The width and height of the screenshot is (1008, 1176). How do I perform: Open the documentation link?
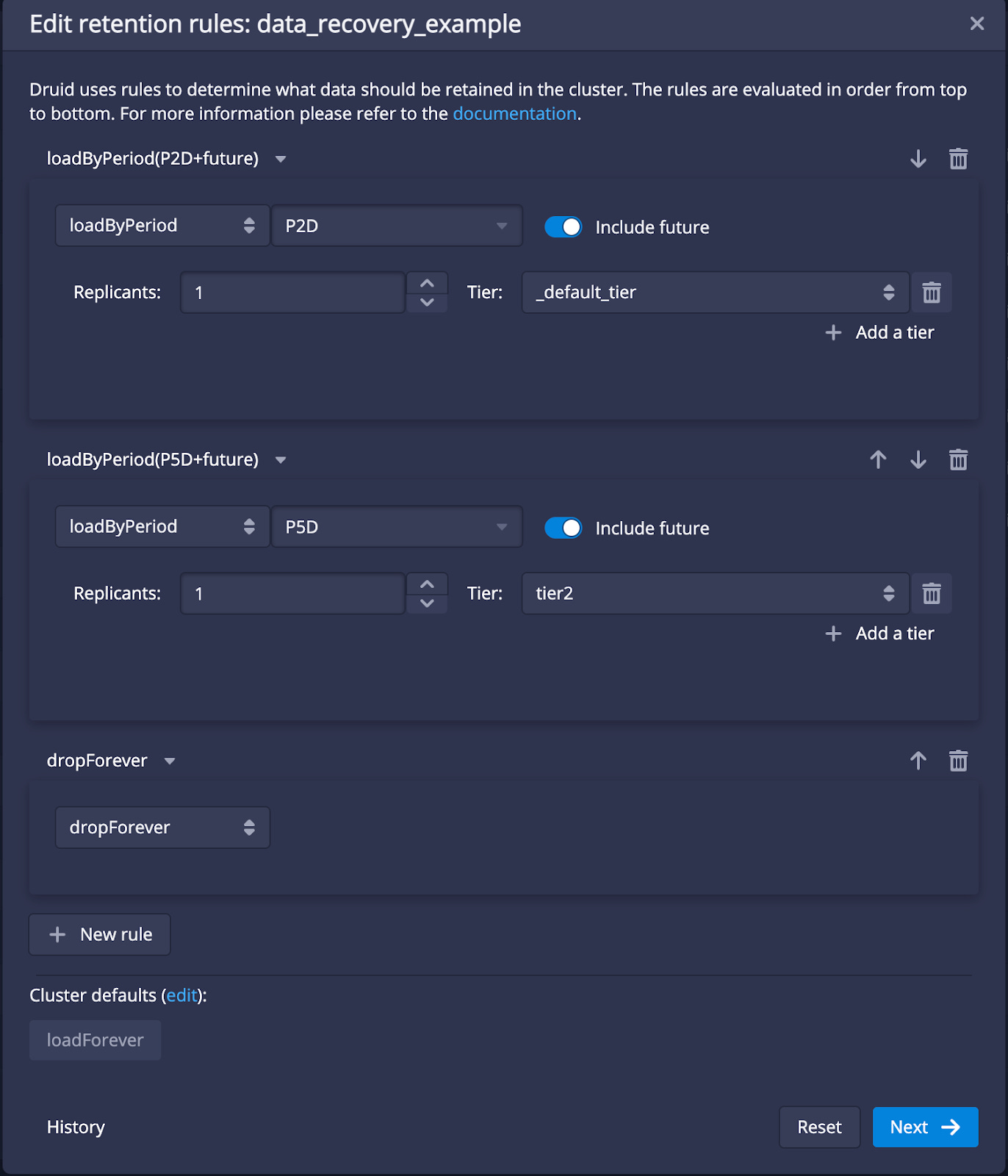coord(514,114)
